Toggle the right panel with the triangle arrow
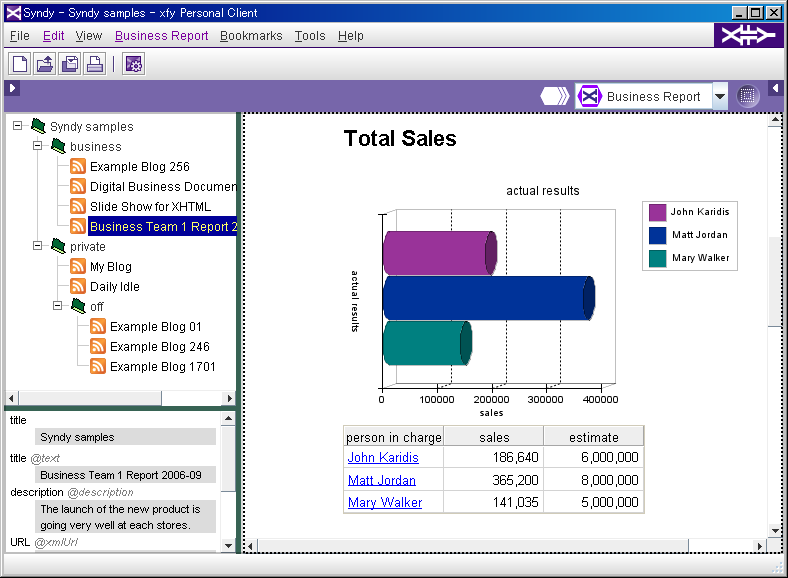This screenshot has height=578, width=788. (775, 88)
